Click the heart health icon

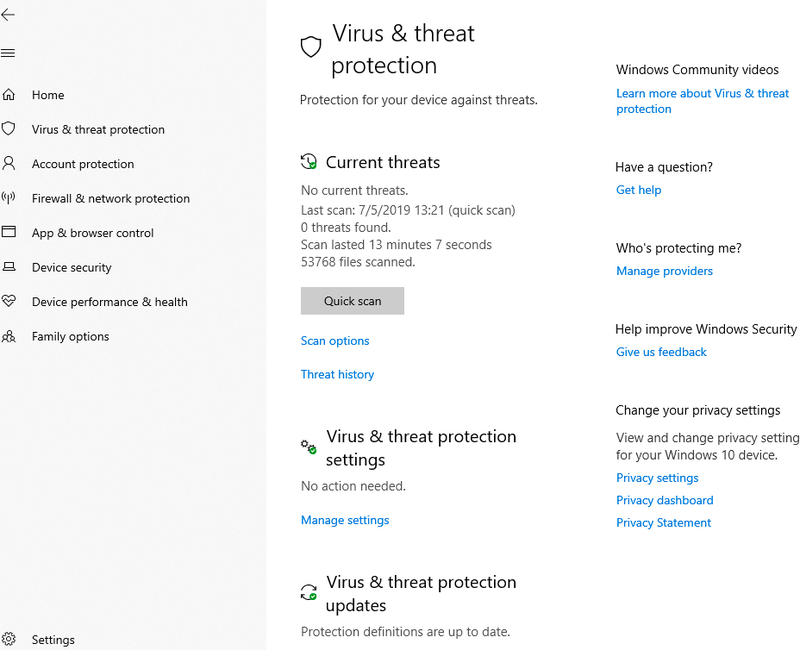(x=9, y=301)
